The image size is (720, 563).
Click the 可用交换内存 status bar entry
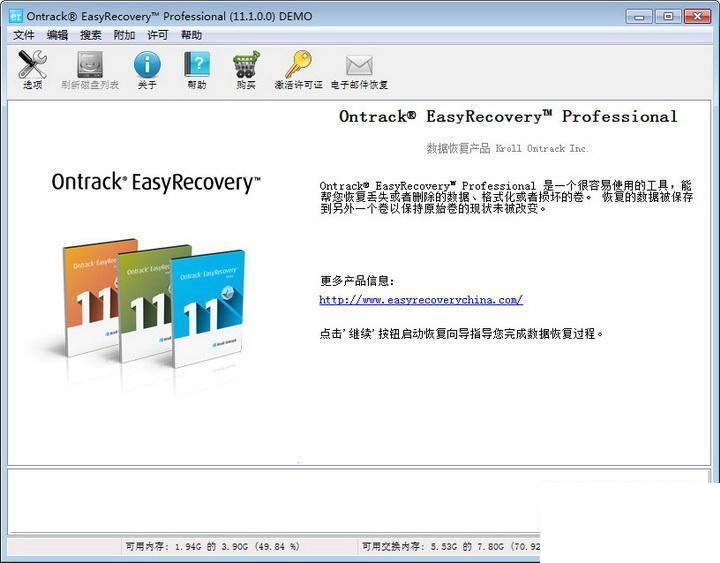[x=450, y=546]
